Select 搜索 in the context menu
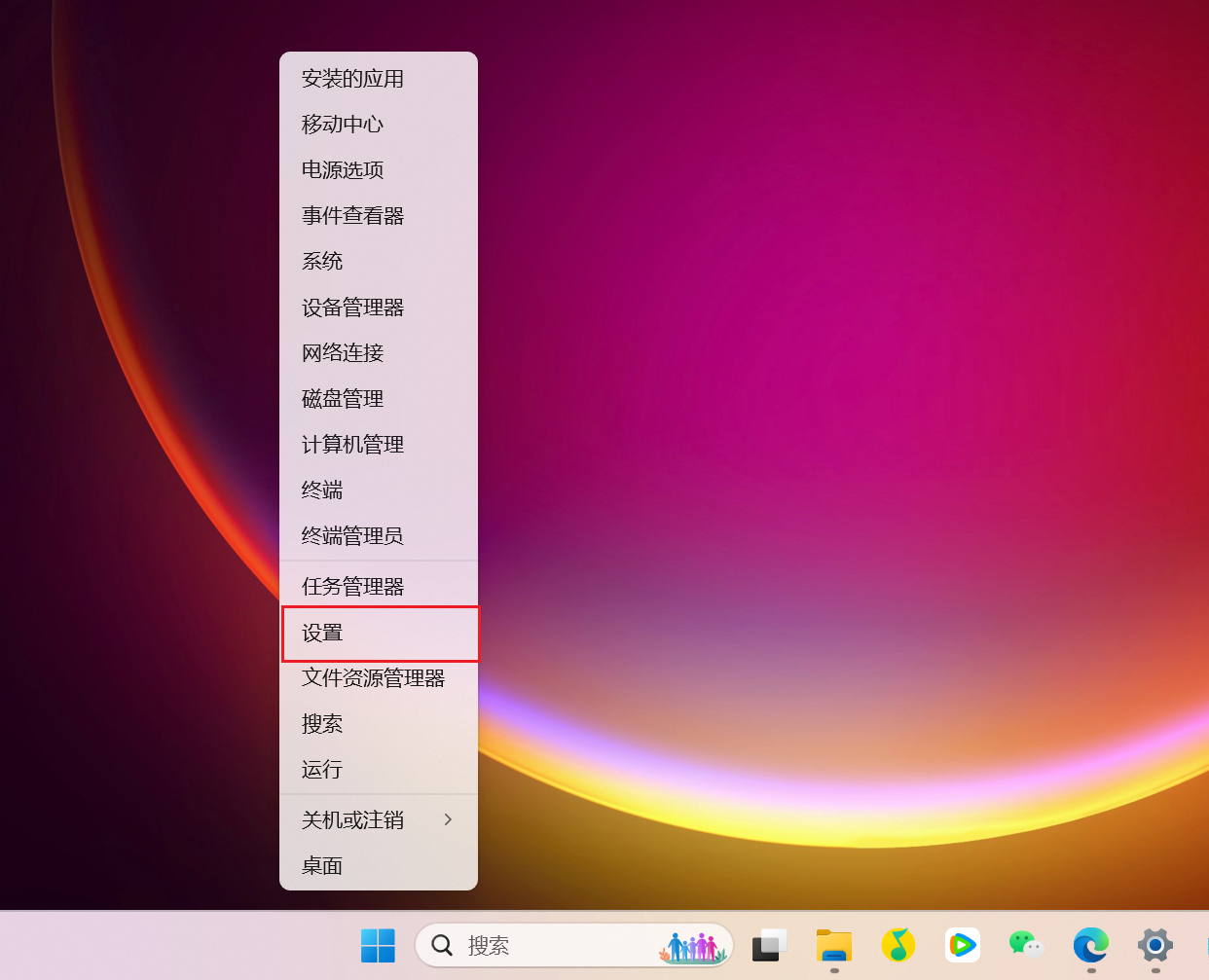The height and width of the screenshot is (980, 1209). coord(379,724)
